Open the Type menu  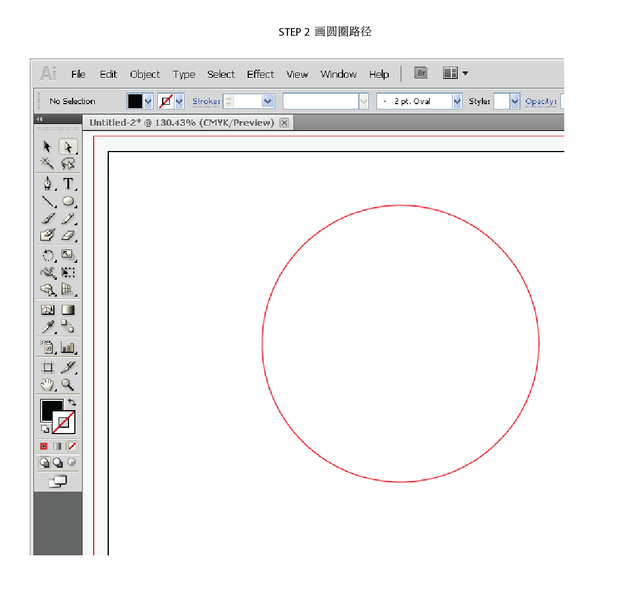pyautogui.click(x=184, y=74)
